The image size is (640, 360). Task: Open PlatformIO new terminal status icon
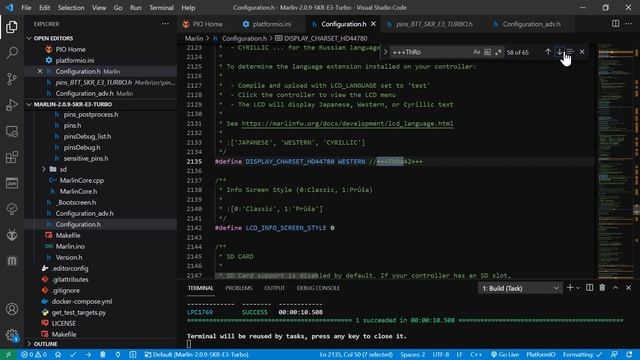click(133, 354)
